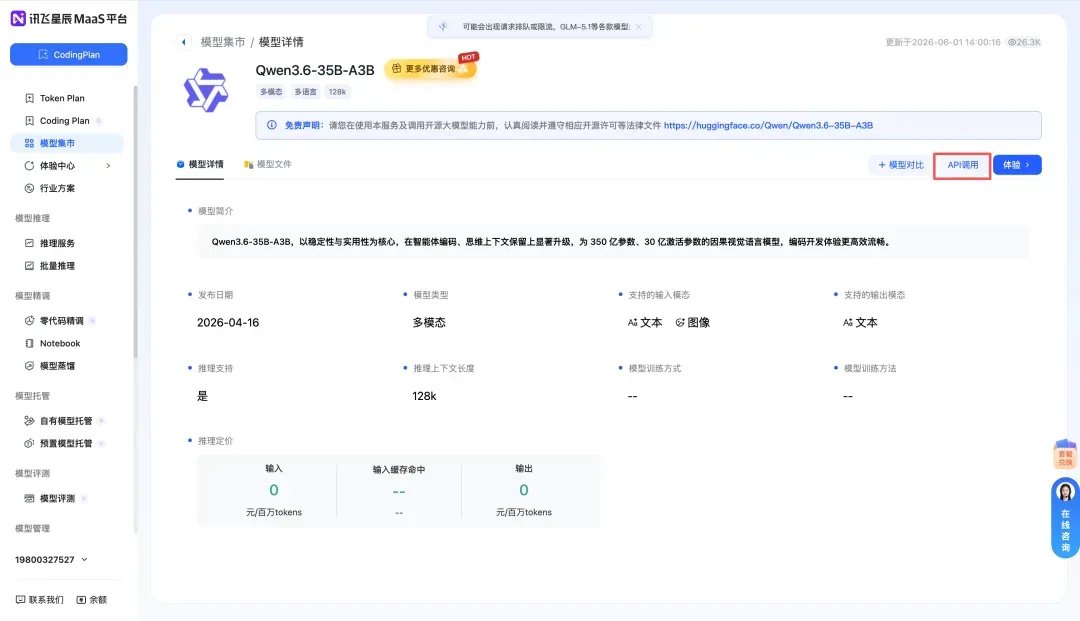The image size is (1080, 621).
Task: Switch to 模型详情 tab
Action: (x=200, y=165)
